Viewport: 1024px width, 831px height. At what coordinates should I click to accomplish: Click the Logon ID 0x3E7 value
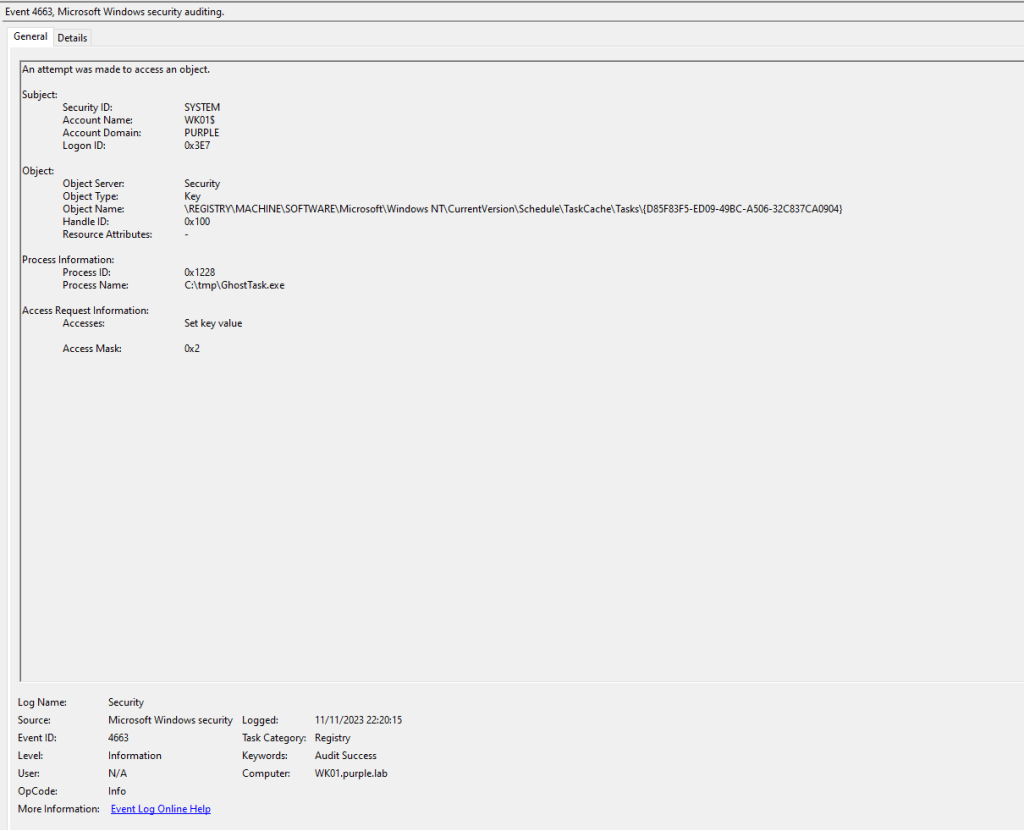[197, 145]
